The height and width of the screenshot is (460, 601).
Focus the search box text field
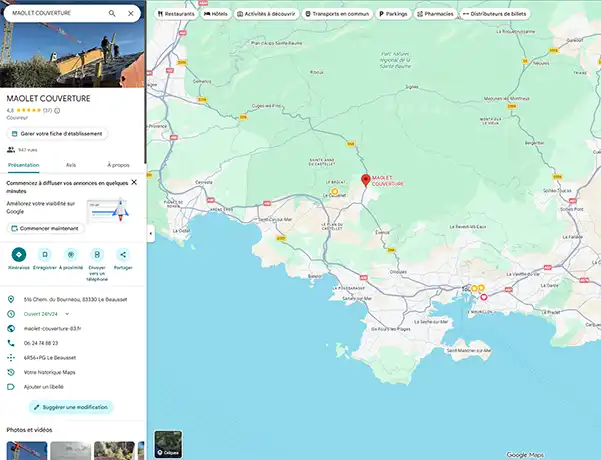click(57, 13)
